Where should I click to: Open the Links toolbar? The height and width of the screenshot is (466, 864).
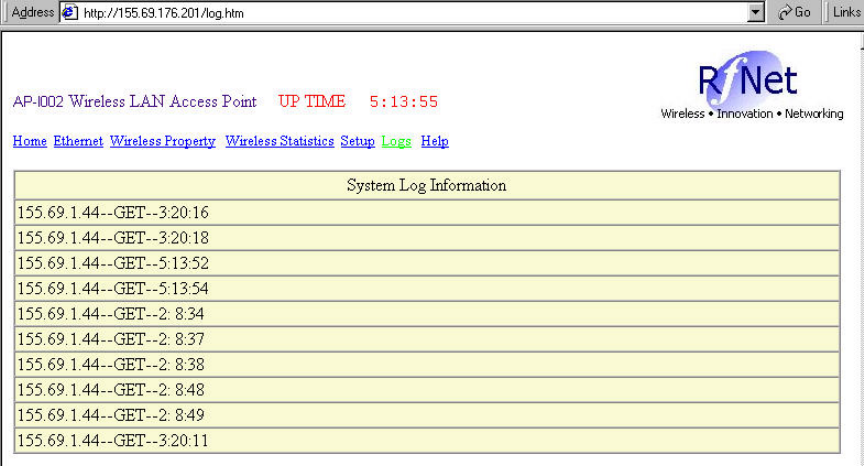[x=846, y=12]
